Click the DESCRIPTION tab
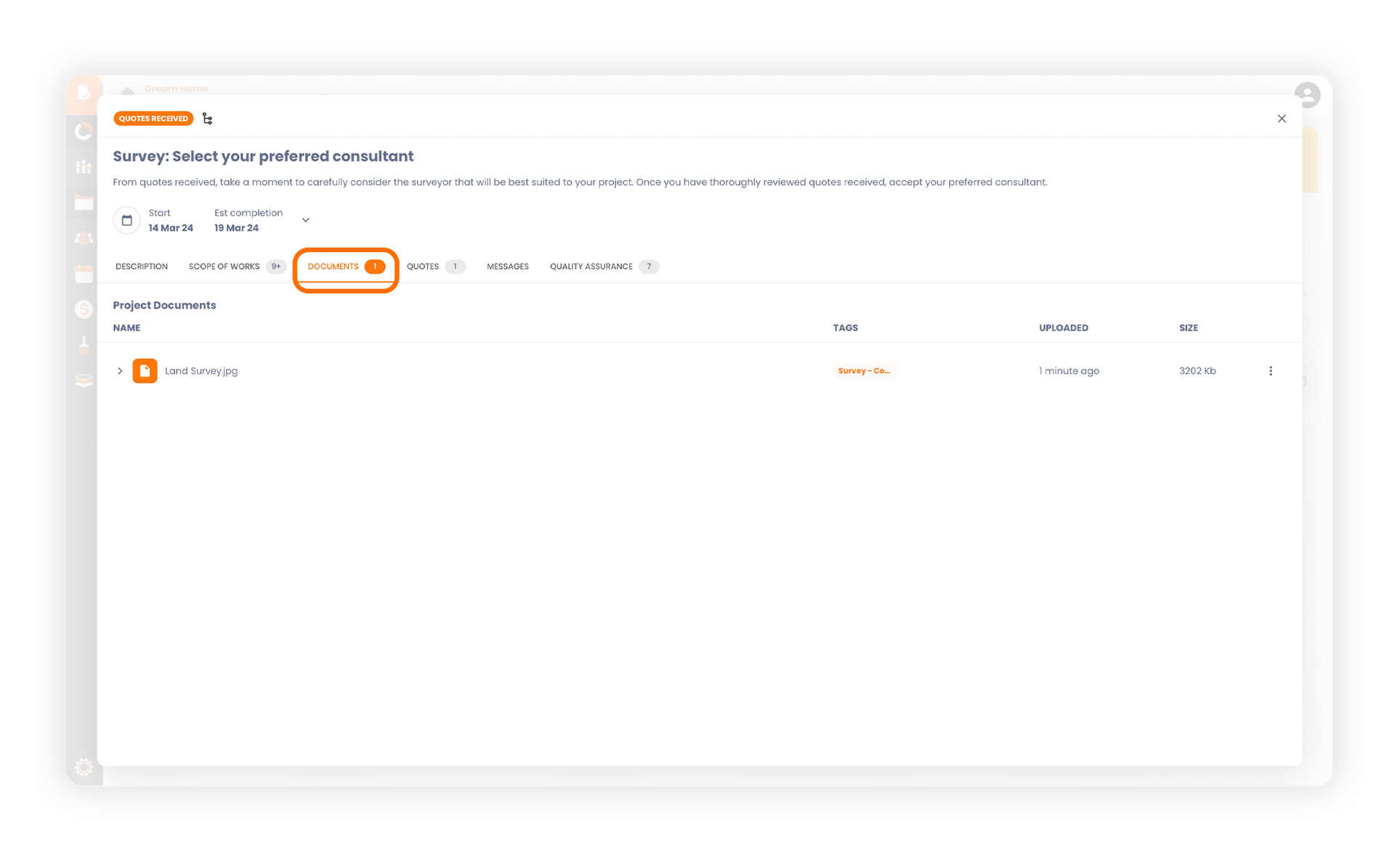1395x868 pixels. coord(142,266)
